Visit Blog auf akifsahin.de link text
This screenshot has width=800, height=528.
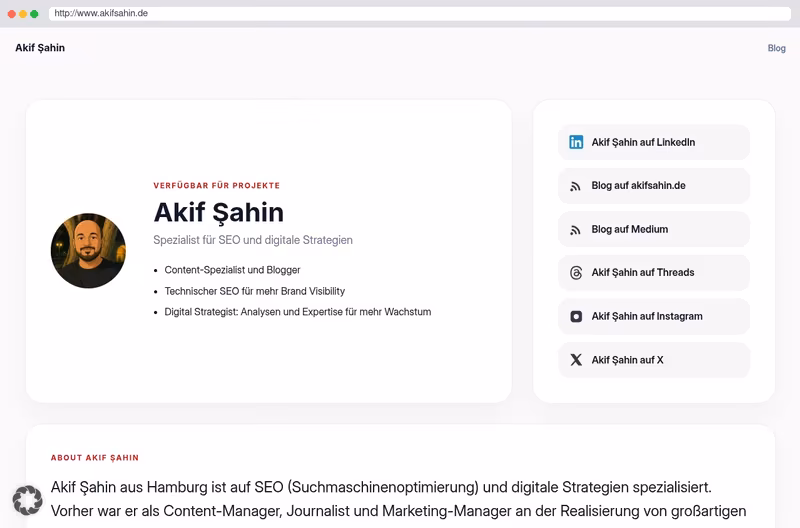(638, 186)
